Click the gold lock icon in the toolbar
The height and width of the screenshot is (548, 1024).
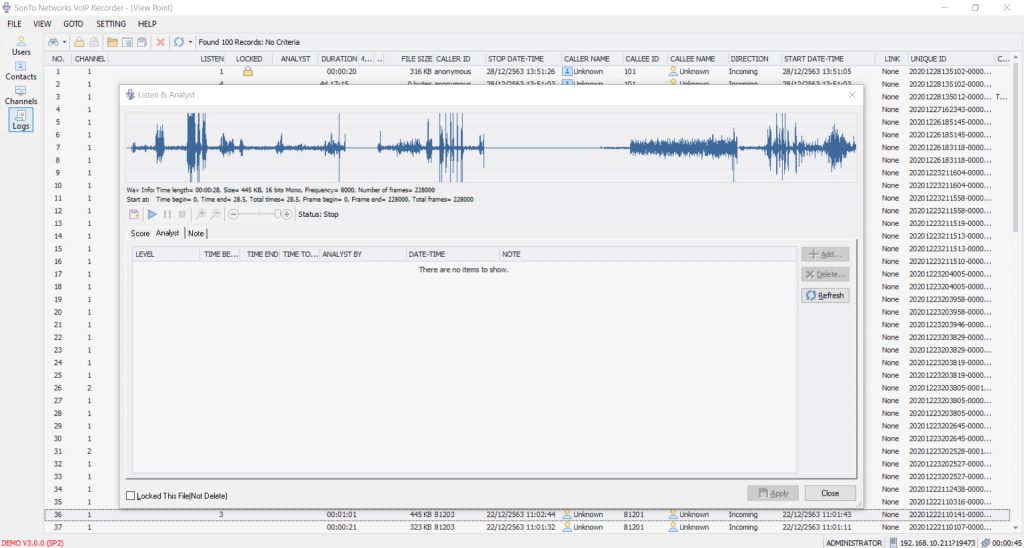click(x=79, y=42)
